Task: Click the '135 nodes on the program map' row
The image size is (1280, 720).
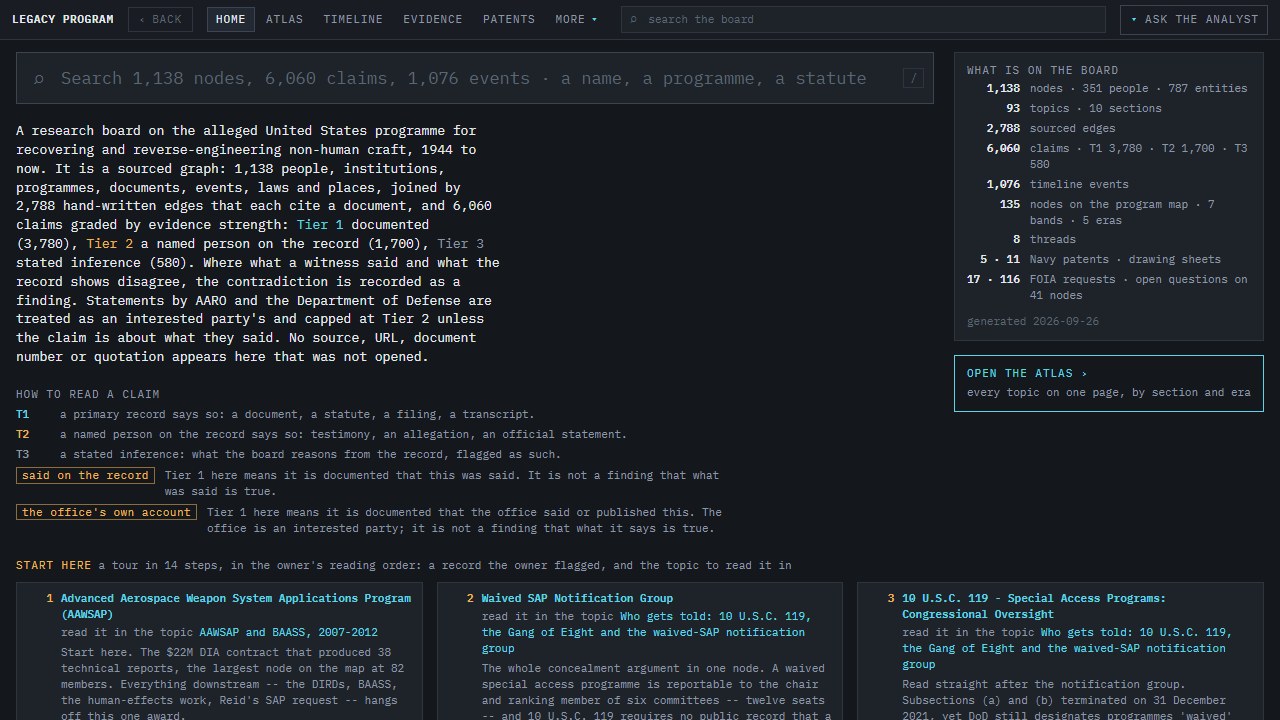Action: [1109, 212]
